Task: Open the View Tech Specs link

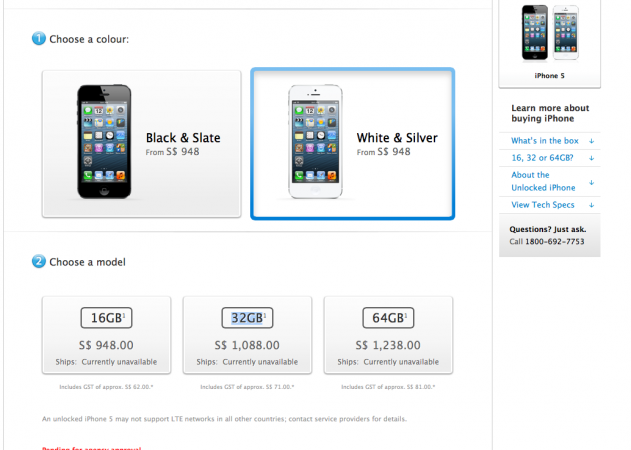Action: click(x=542, y=205)
